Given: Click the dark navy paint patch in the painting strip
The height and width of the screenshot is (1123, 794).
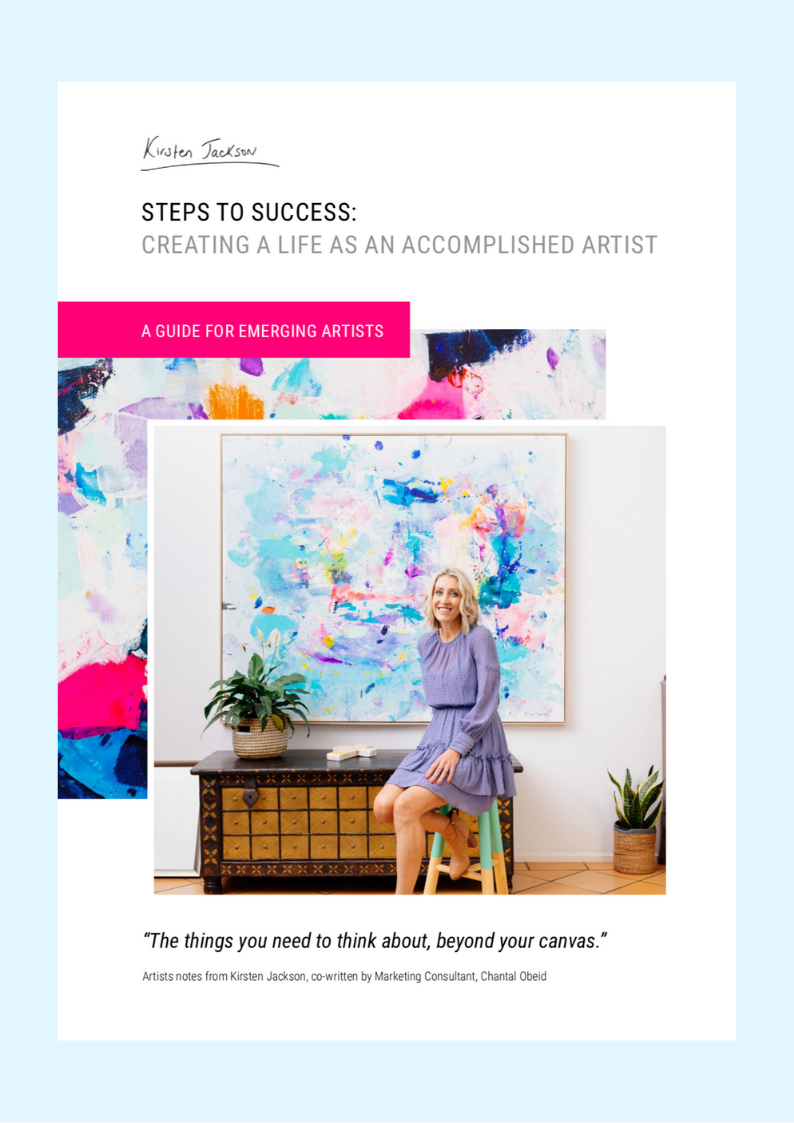Looking at the screenshot, I should [474, 352].
